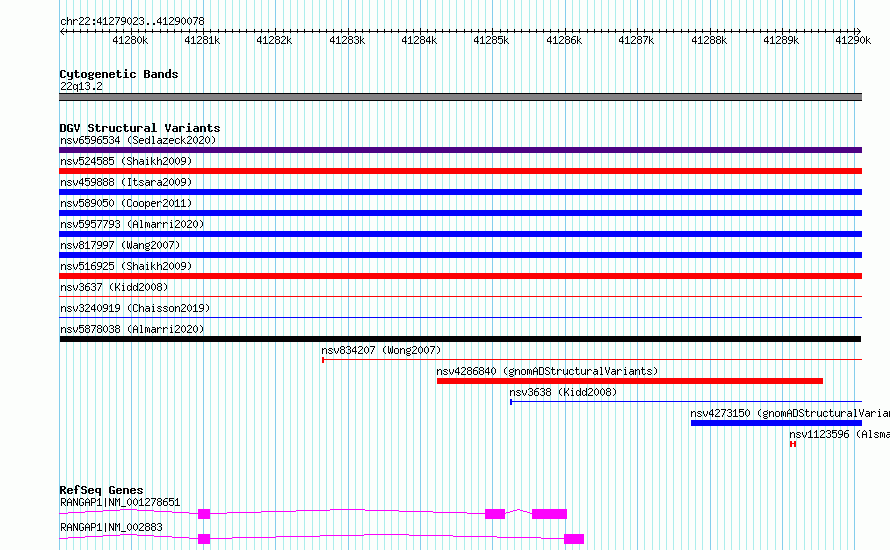Click the widest exon of RANGAP1 NM_001278651
890x550 pixels.
549,514
